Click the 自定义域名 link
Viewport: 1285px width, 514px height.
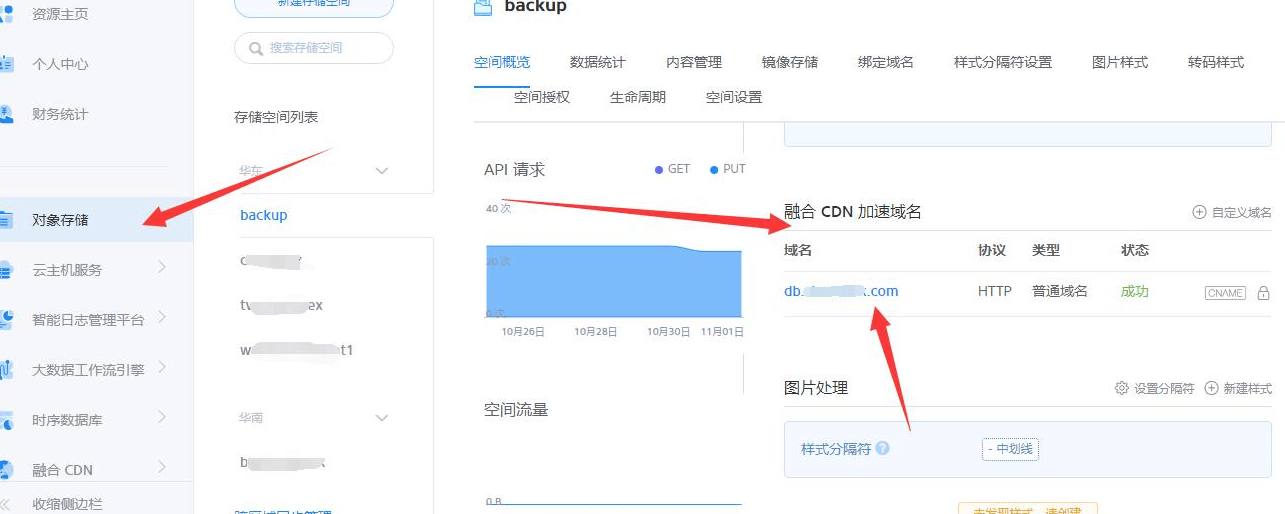[x=1242, y=212]
